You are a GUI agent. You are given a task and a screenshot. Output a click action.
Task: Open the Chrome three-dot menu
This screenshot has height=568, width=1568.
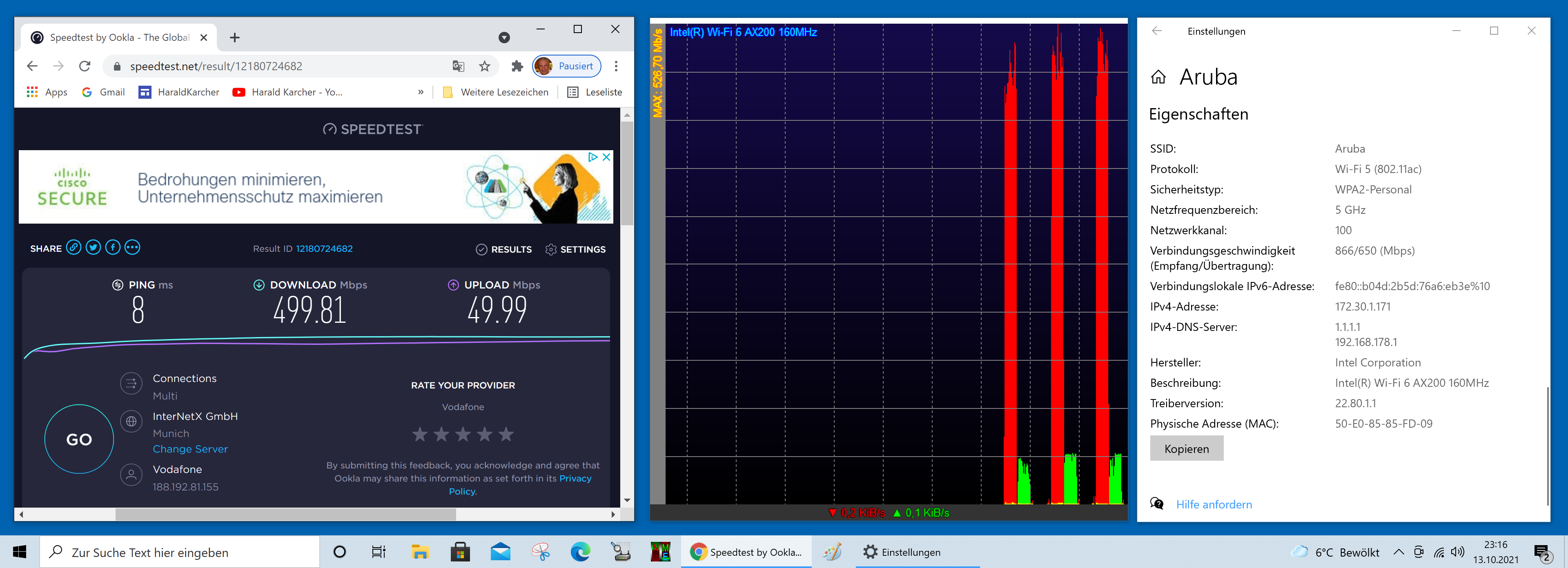click(x=616, y=66)
